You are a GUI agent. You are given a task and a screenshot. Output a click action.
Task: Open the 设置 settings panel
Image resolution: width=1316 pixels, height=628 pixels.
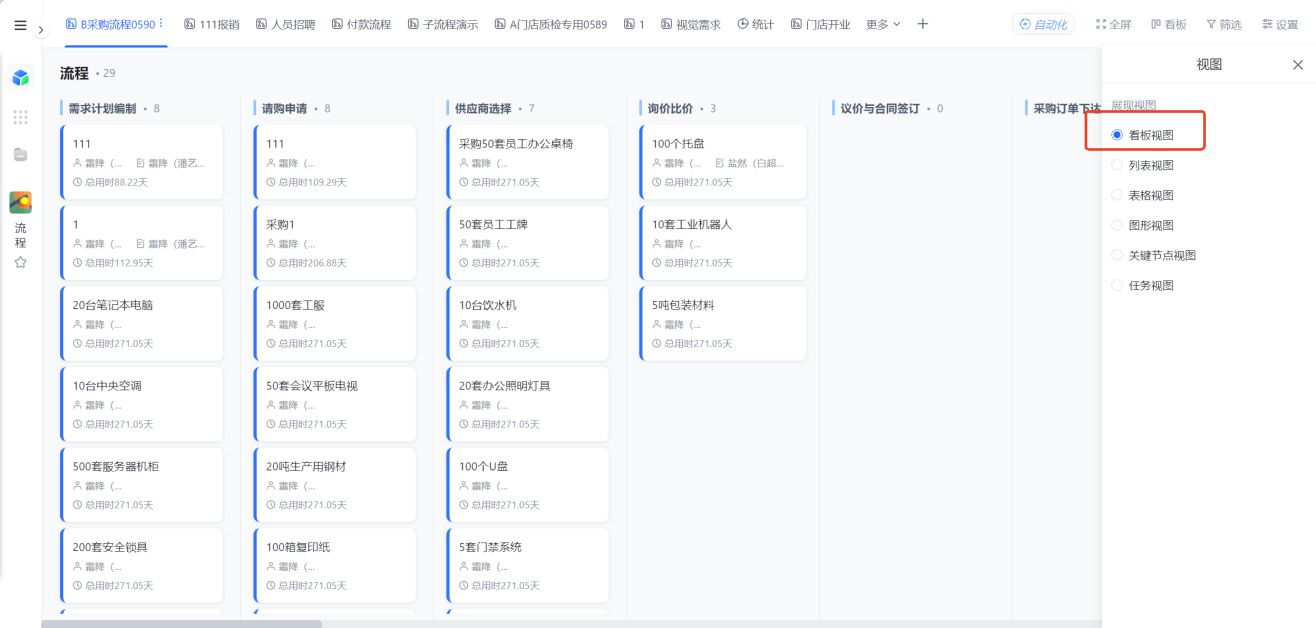tap(1280, 24)
